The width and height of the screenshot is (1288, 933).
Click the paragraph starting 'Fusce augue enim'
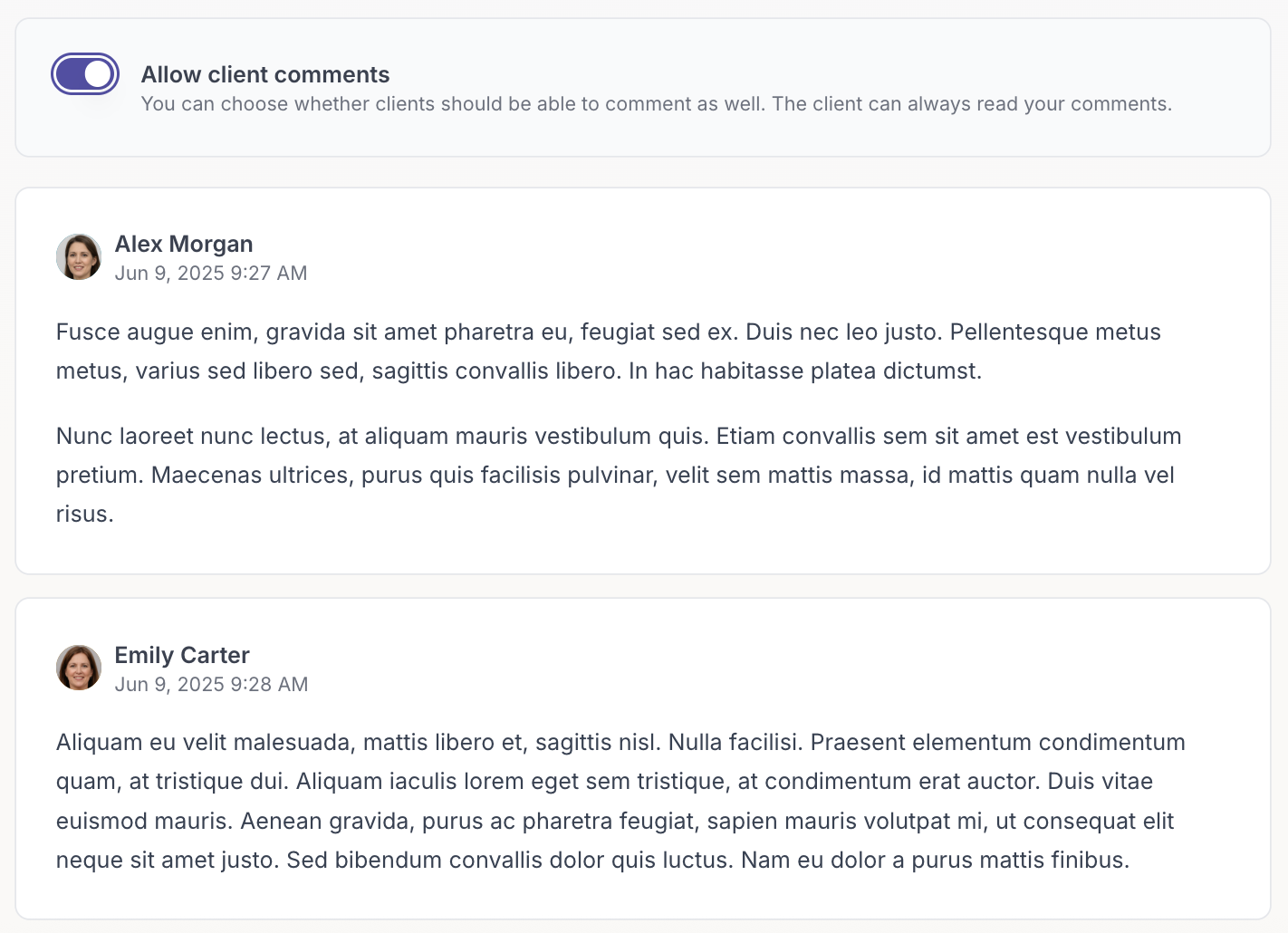[x=609, y=351]
